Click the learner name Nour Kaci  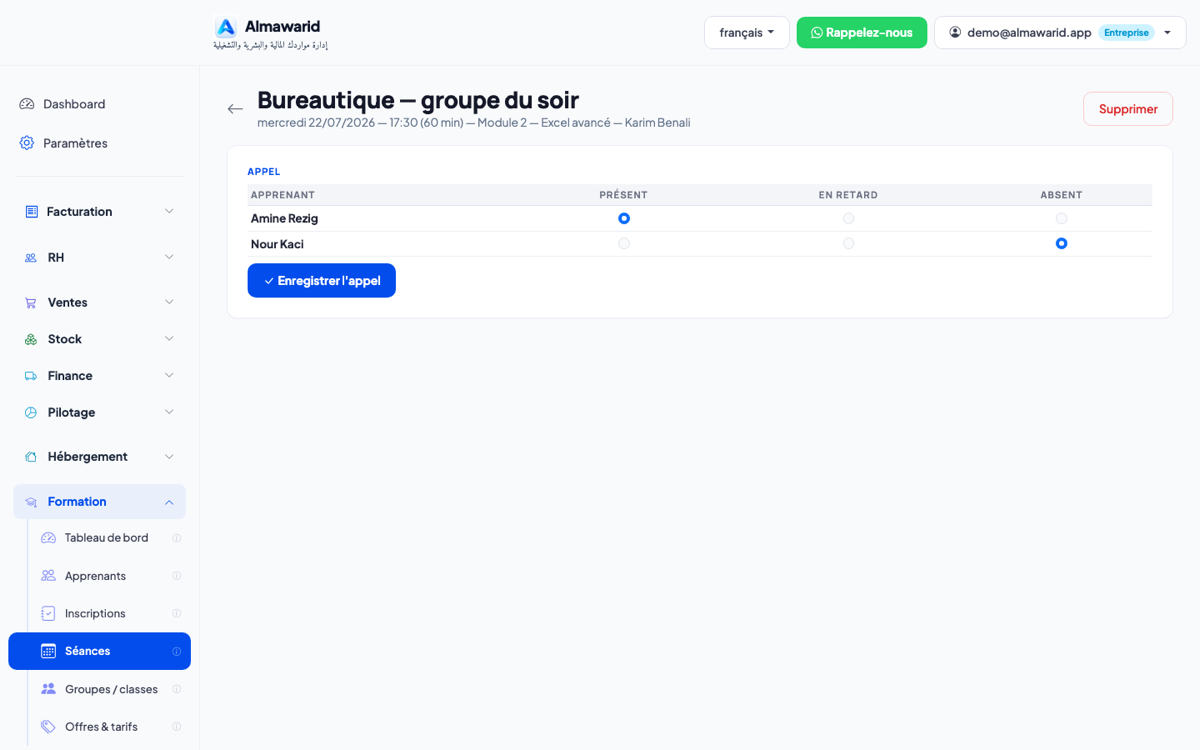277,244
